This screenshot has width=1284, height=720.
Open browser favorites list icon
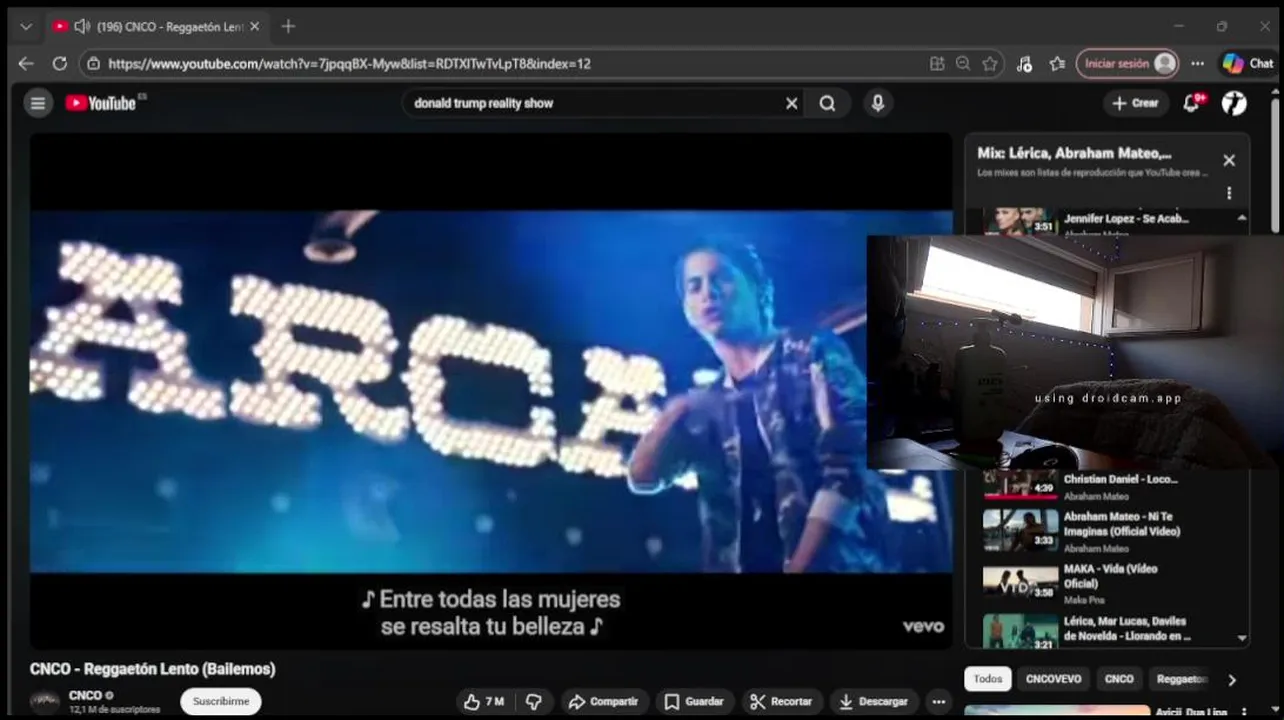1057,63
